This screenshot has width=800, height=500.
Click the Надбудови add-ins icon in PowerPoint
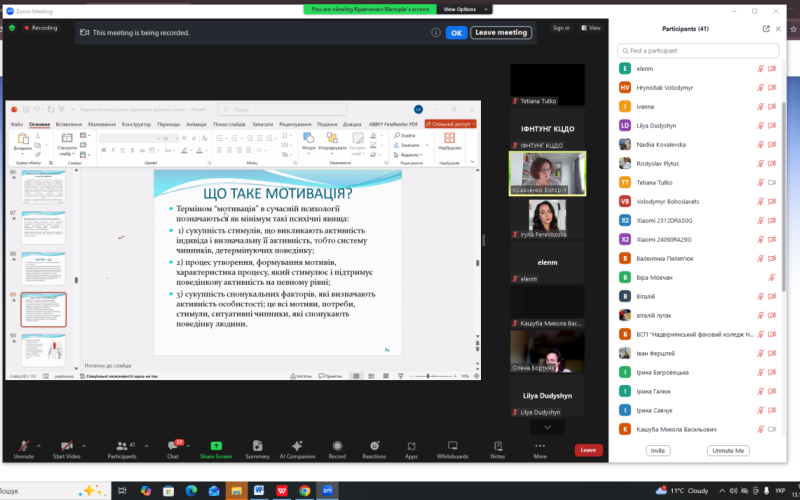pos(449,138)
